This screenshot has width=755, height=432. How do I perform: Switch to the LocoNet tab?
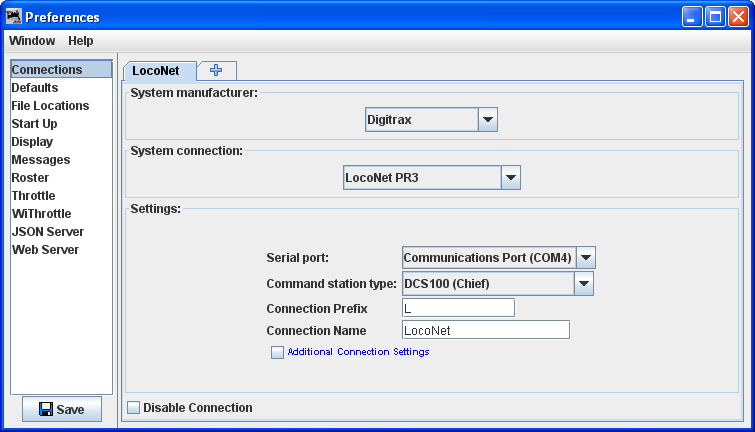coord(156,71)
